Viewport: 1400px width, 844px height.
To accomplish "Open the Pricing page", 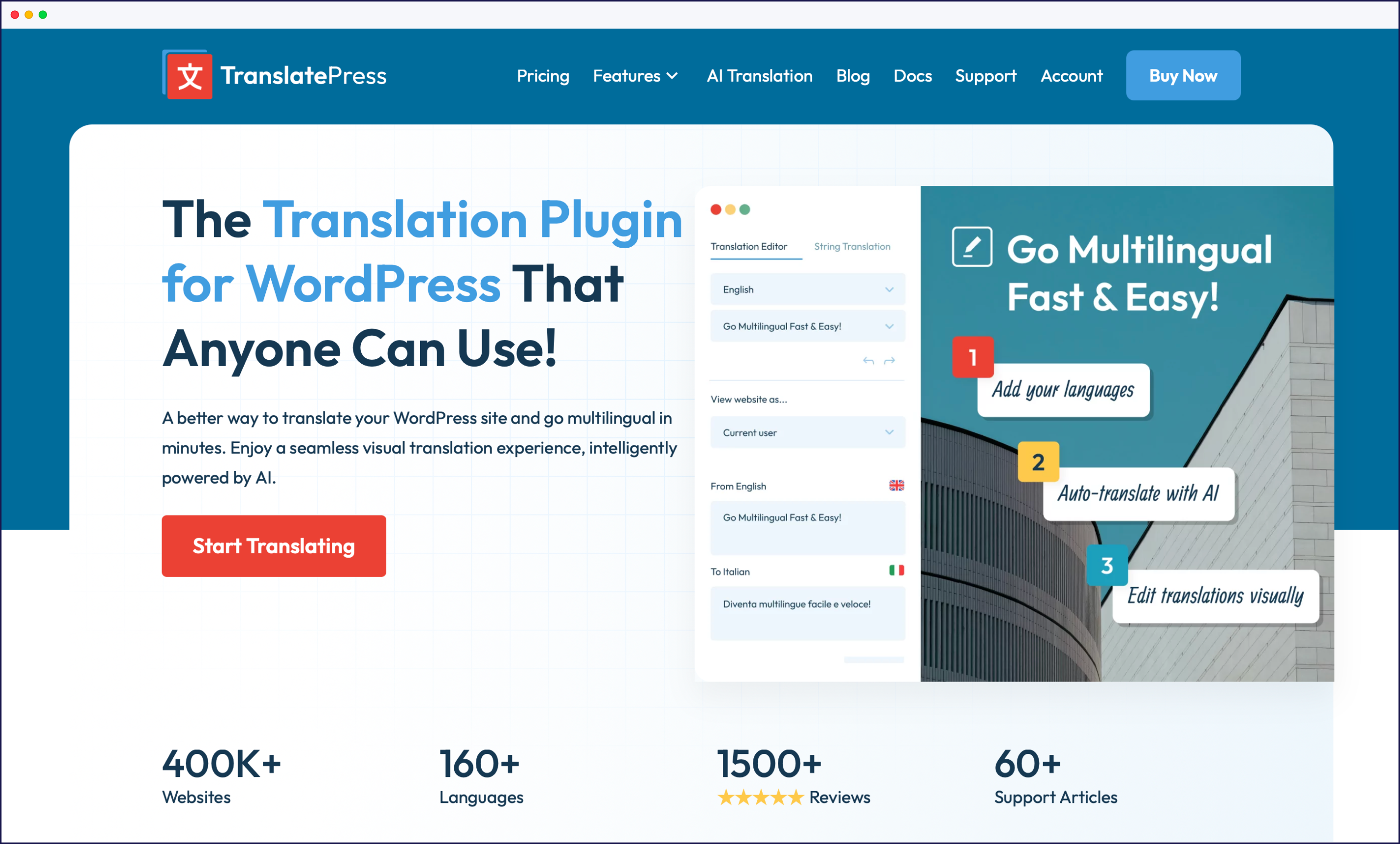I will (542, 75).
